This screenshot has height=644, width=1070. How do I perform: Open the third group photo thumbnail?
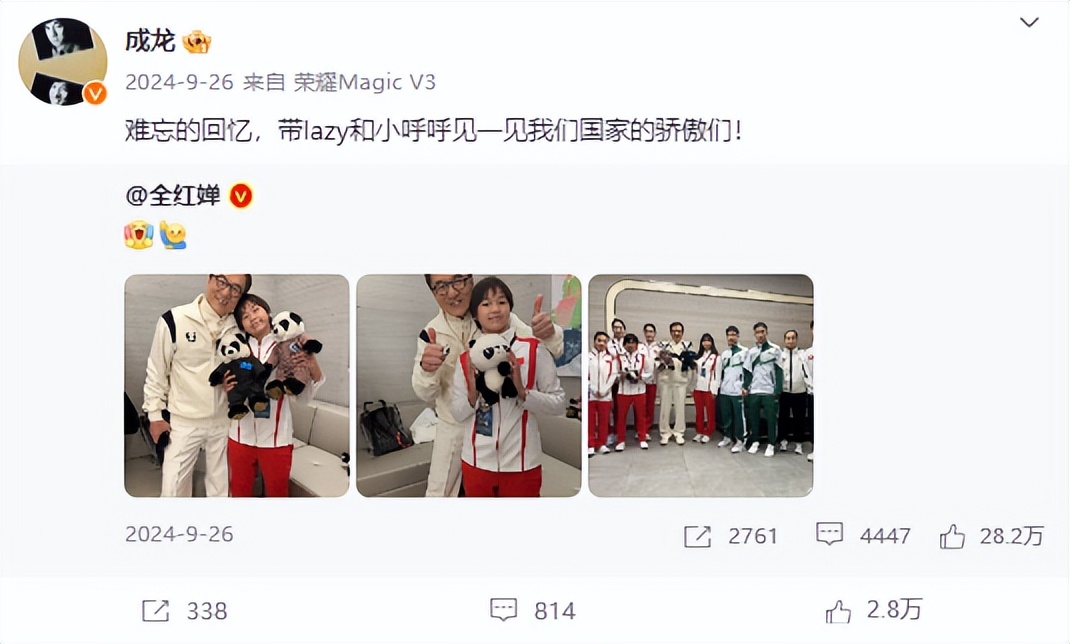[701, 385]
